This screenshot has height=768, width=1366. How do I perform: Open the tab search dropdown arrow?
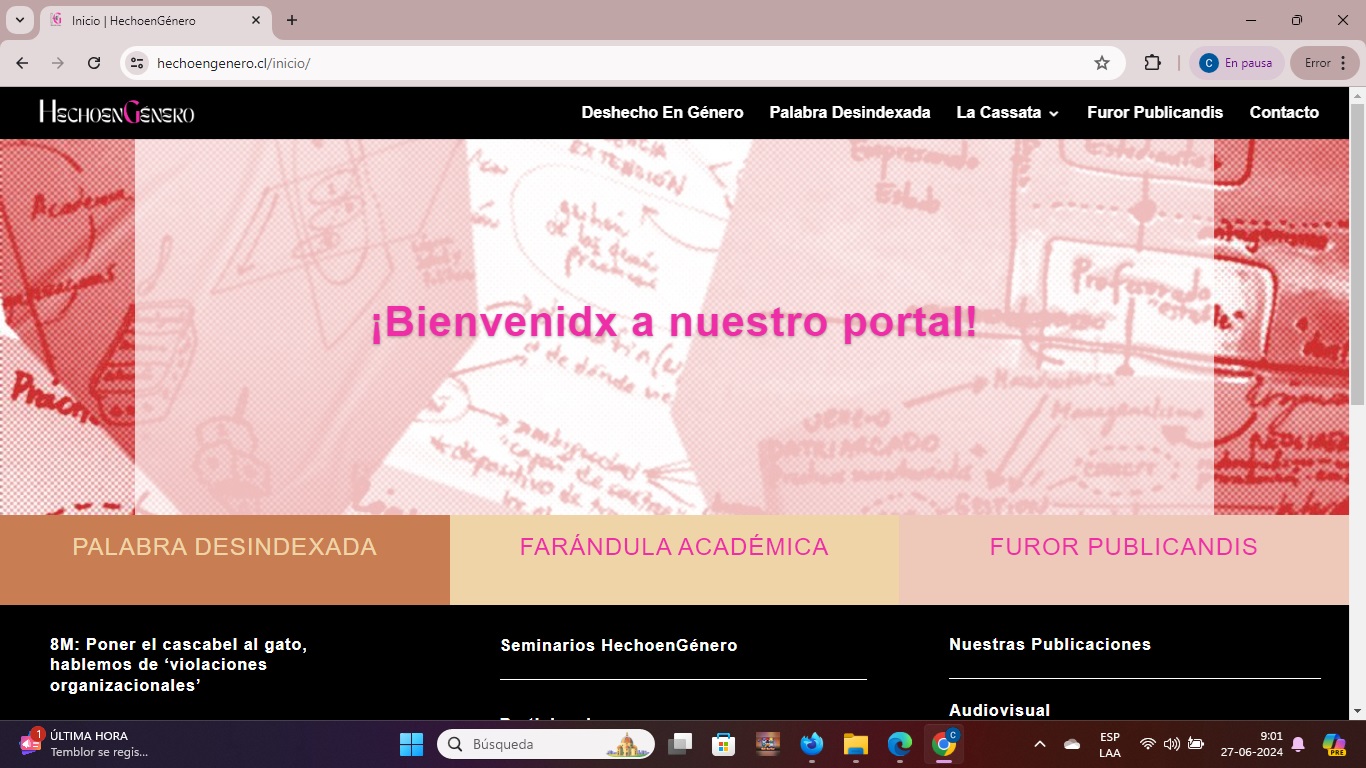[18, 20]
